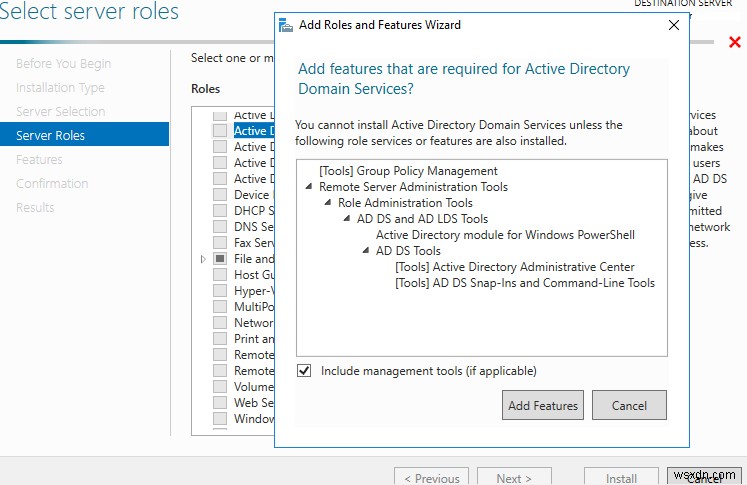Image resolution: width=747 pixels, height=485 pixels.
Task: Select the Server Roles step
Action: [84, 134]
